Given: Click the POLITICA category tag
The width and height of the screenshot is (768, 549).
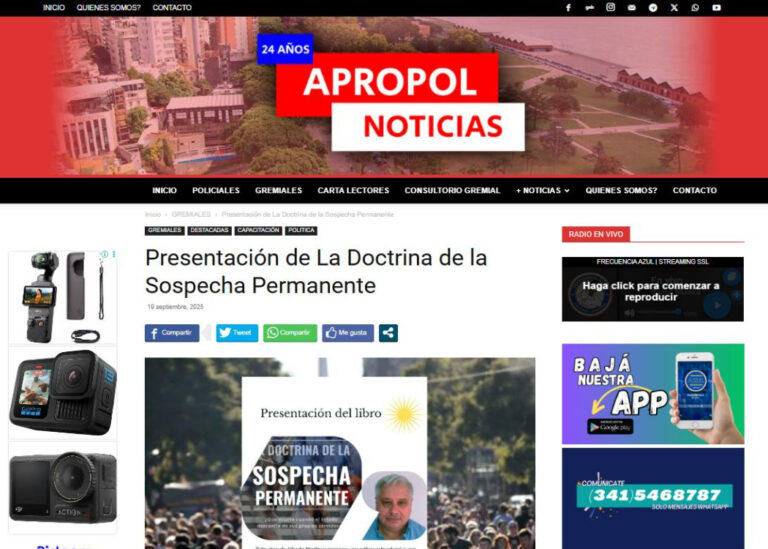Looking at the screenshot, I should [301, 230].
